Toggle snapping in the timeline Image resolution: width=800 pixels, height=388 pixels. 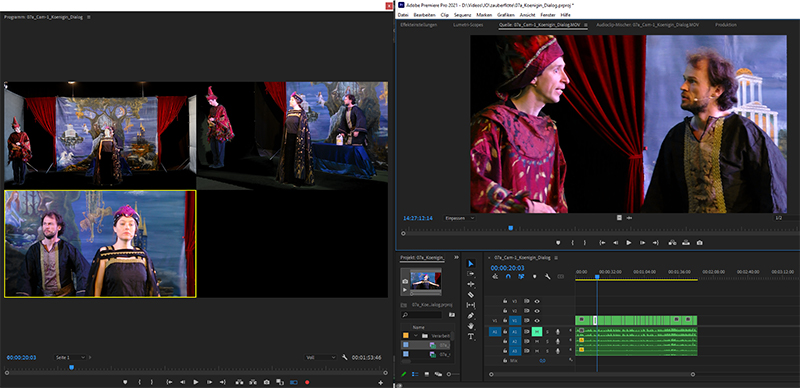point(508,276)
